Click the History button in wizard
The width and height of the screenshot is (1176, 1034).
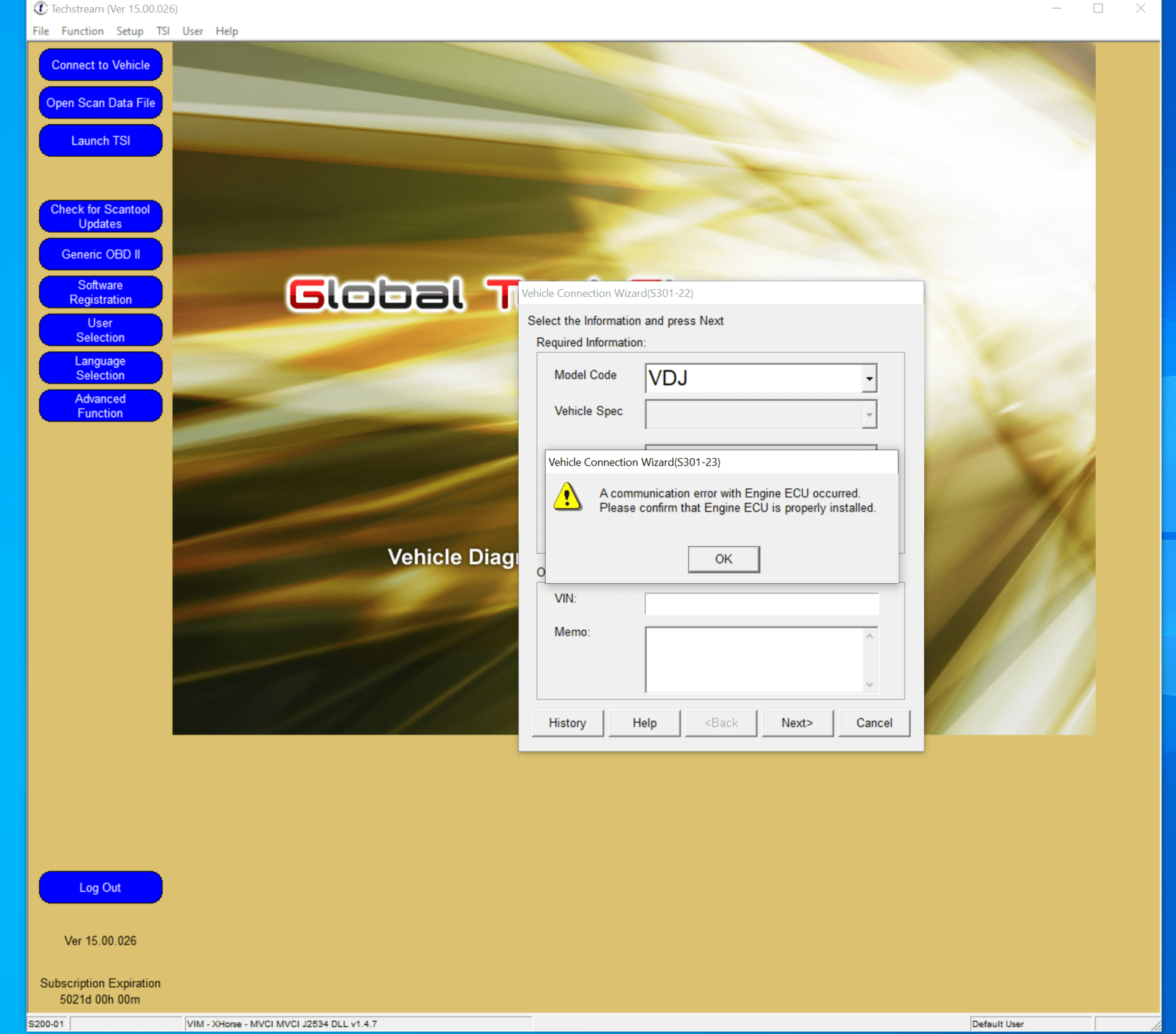[x=567, y=723]
